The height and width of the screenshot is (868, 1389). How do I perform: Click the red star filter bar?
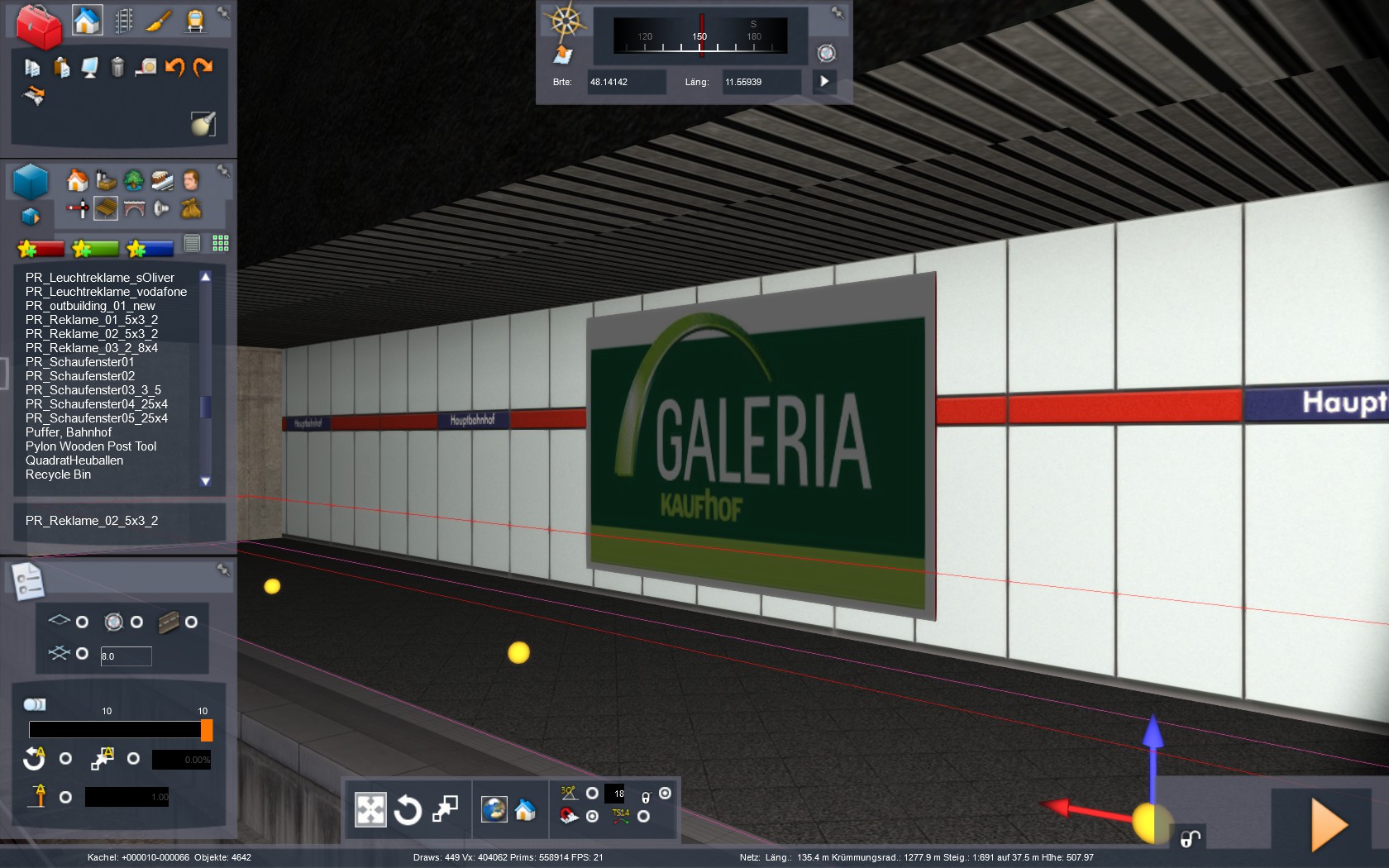41,248
